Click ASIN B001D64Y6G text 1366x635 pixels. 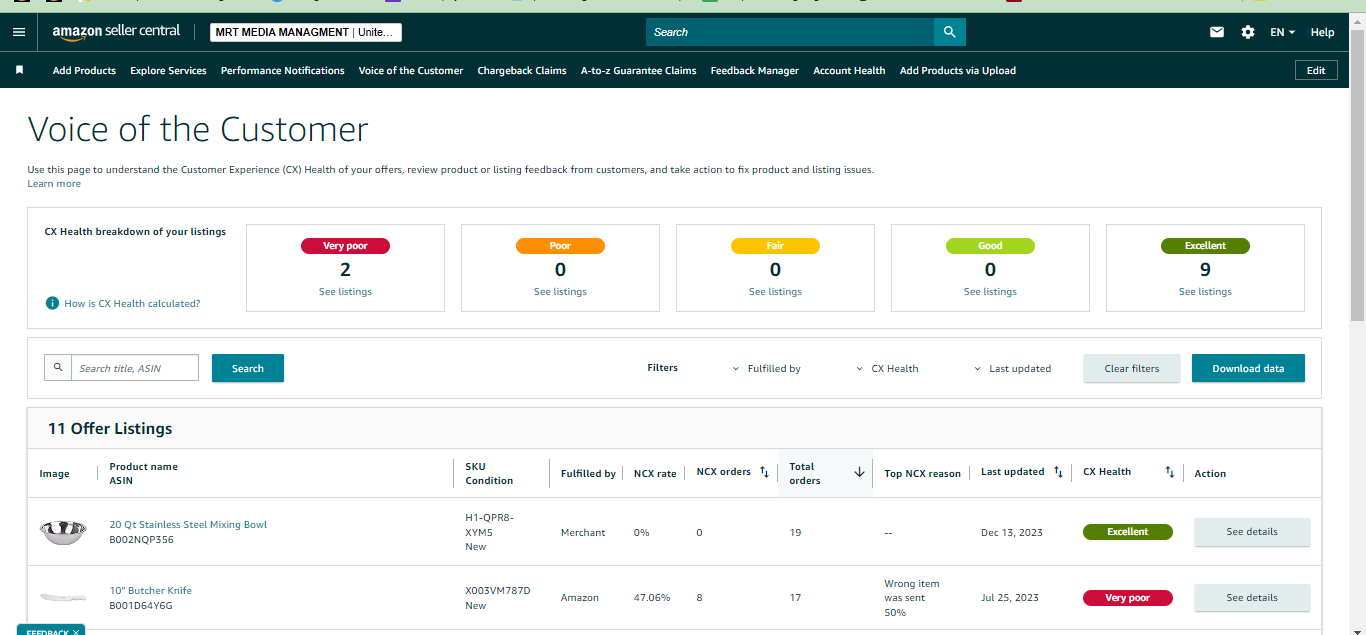point(141,606)
